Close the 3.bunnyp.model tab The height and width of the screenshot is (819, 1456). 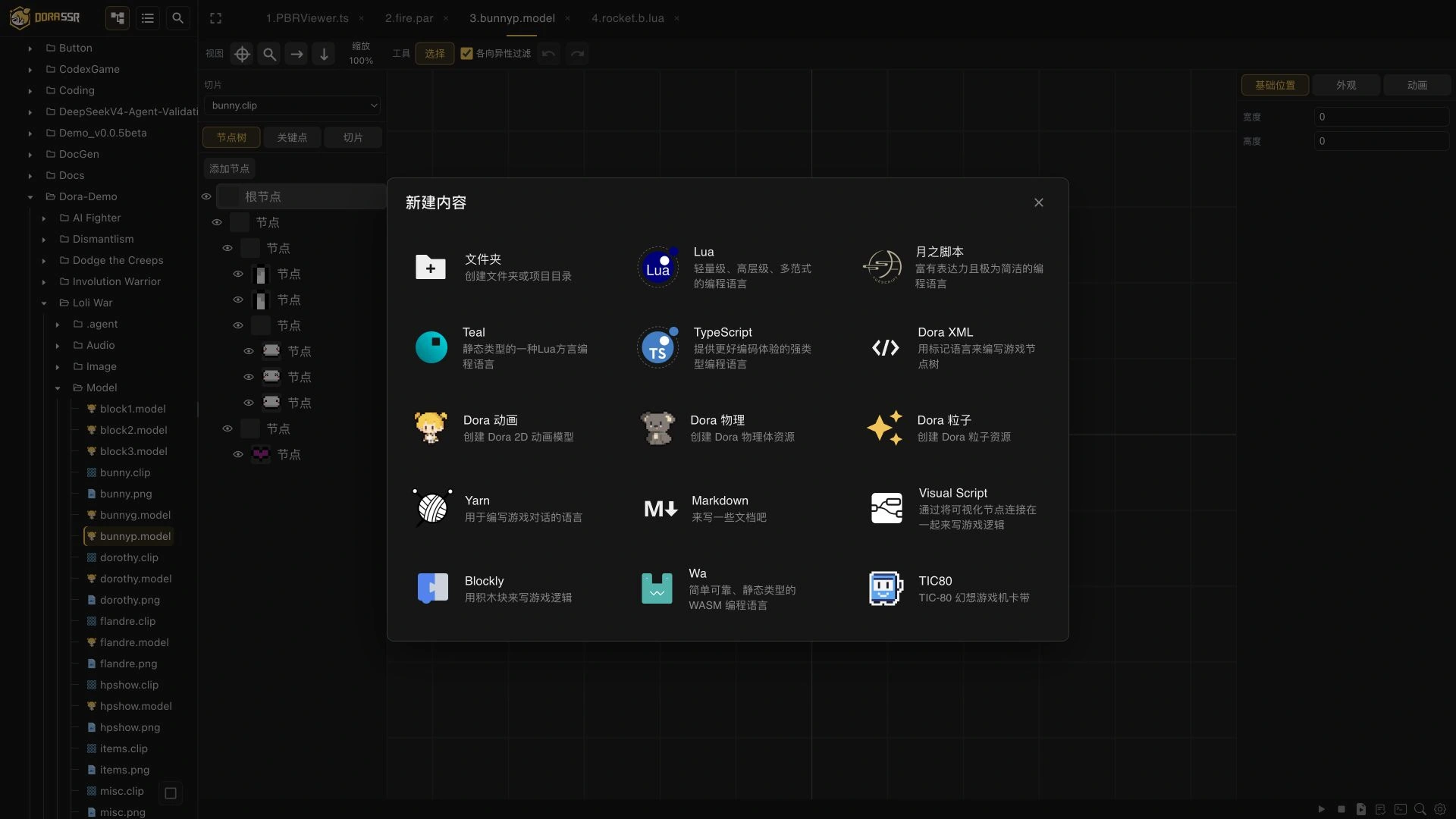pos(567,18)
